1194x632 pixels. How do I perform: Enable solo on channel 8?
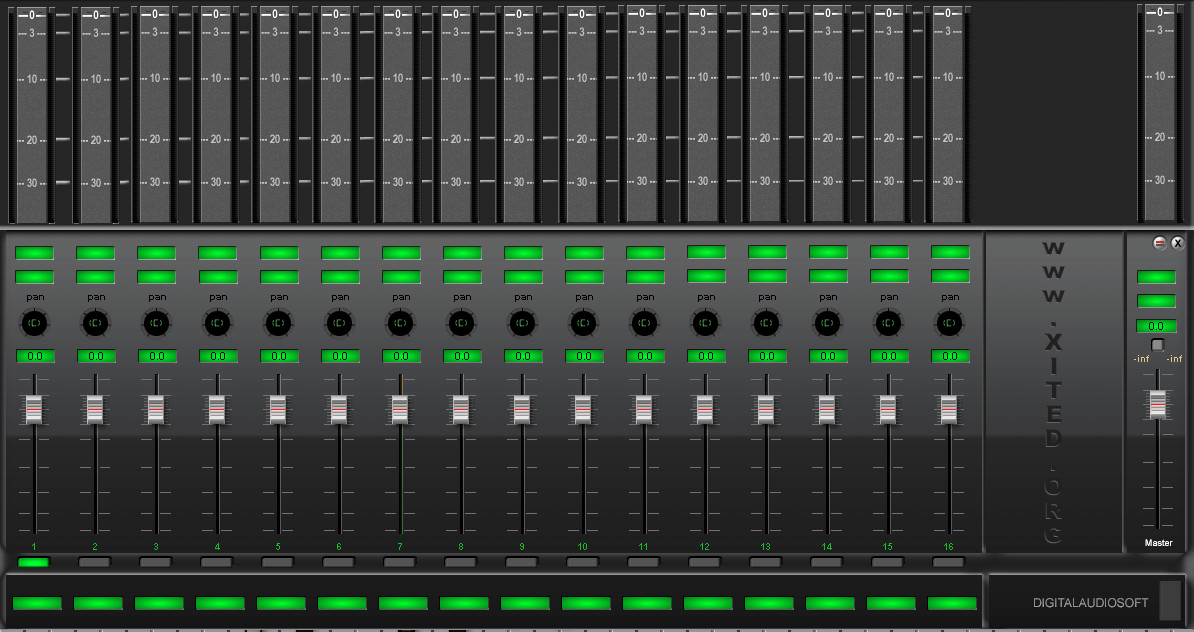pos(461,277)
